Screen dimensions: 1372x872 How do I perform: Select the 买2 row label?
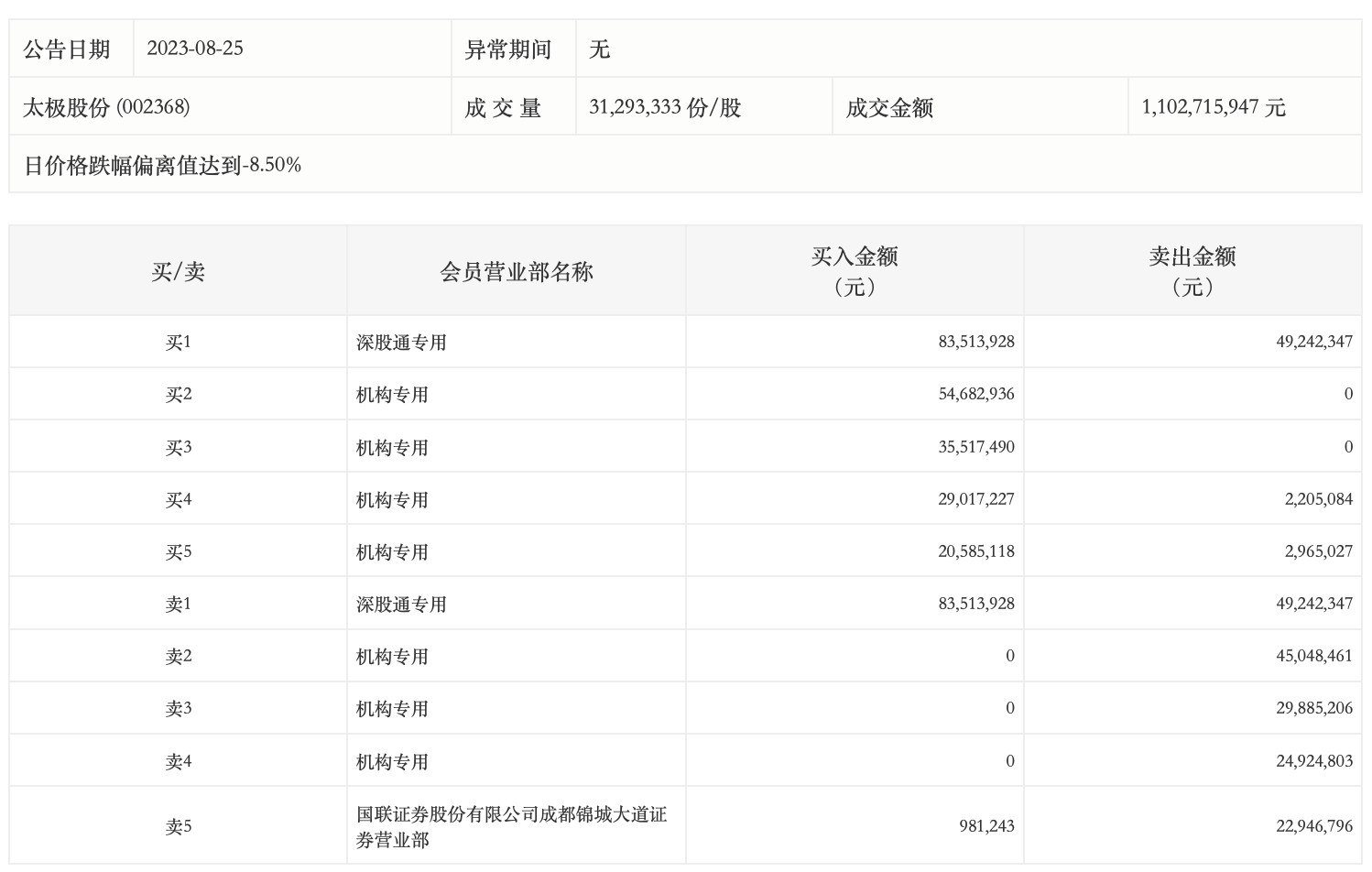click(179, 395)
